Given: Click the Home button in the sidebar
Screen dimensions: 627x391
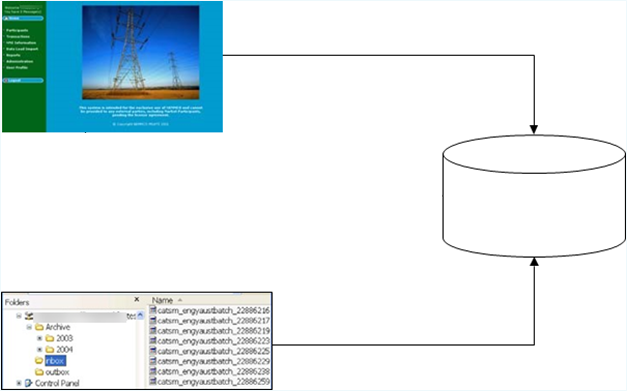Looking at the screenshot, I should 23,18.
